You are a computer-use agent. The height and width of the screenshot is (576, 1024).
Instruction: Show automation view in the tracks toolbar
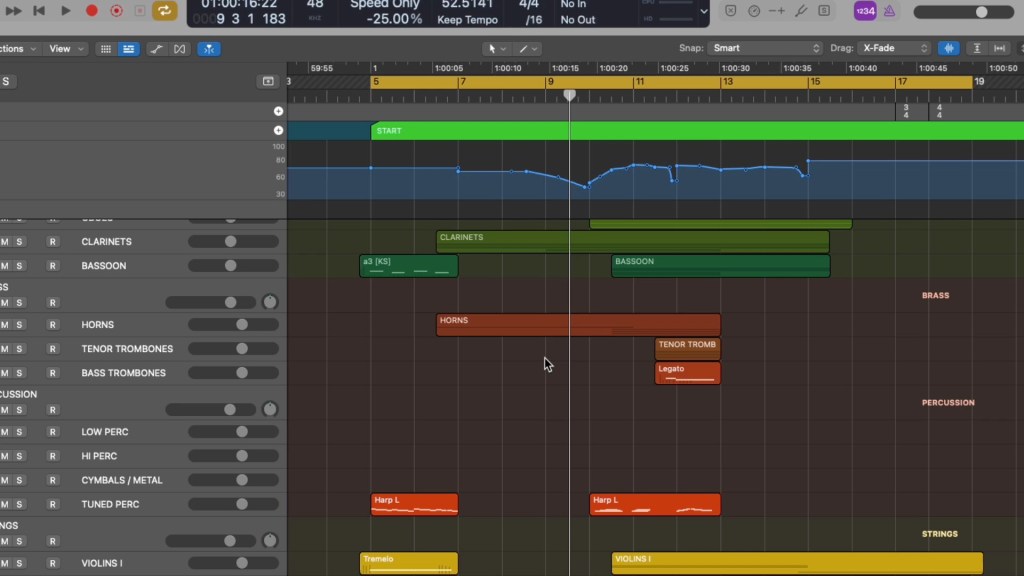click(157, 49)
